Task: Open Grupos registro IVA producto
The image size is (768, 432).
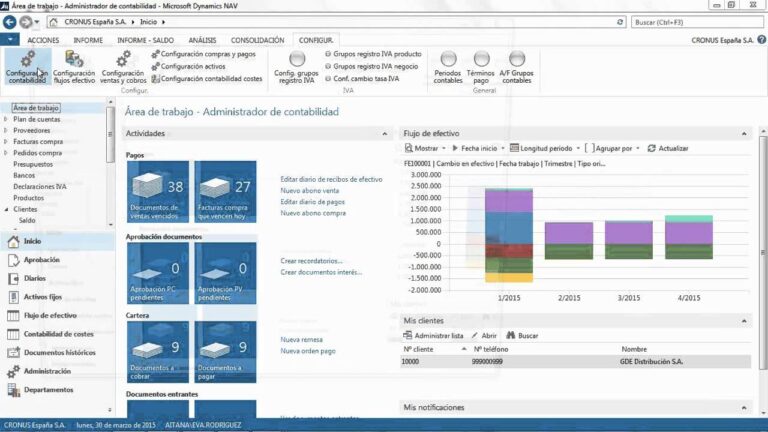Action: click(x=373, y=54)
